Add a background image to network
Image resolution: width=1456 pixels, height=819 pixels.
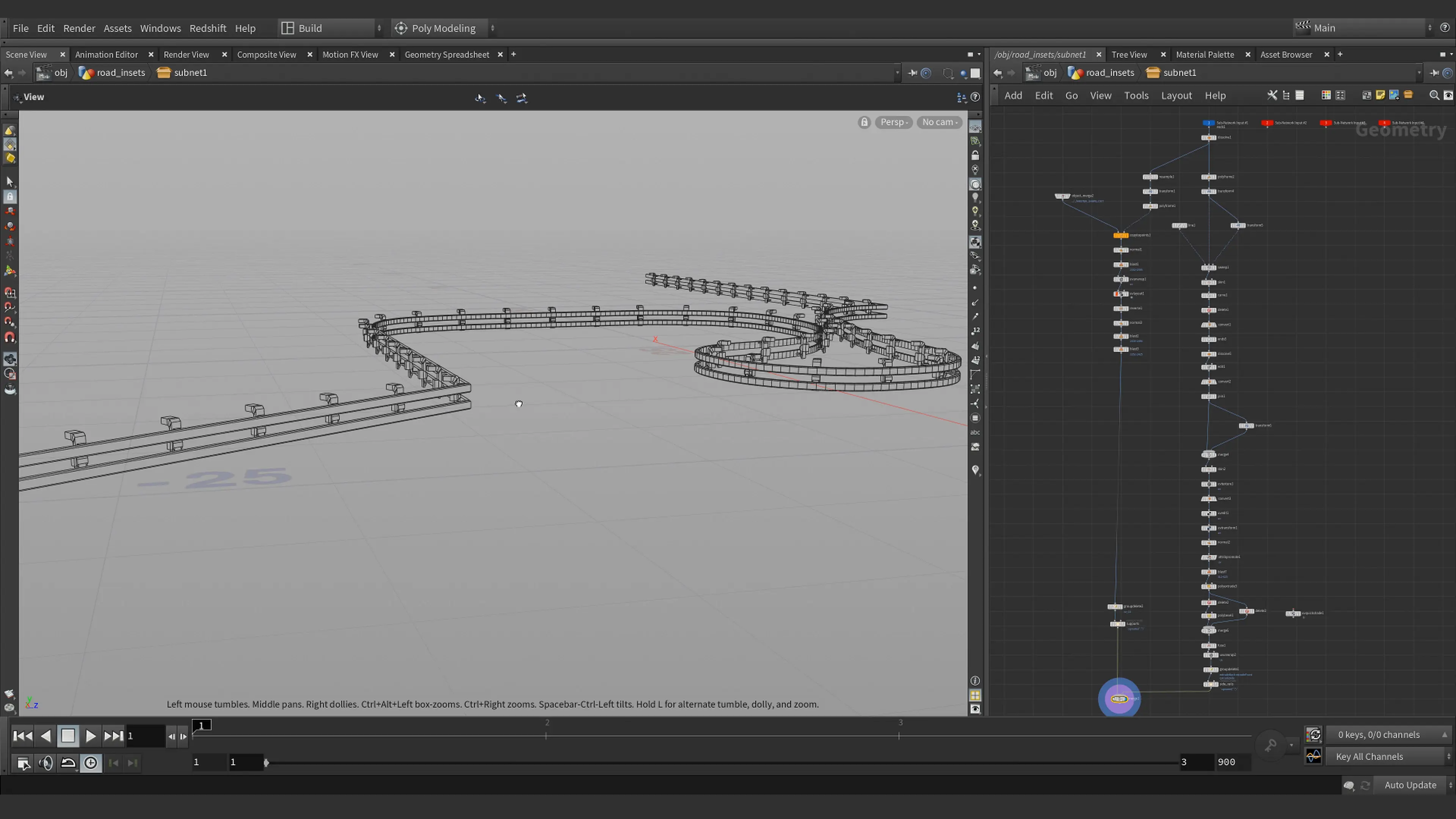[1394, 96]
